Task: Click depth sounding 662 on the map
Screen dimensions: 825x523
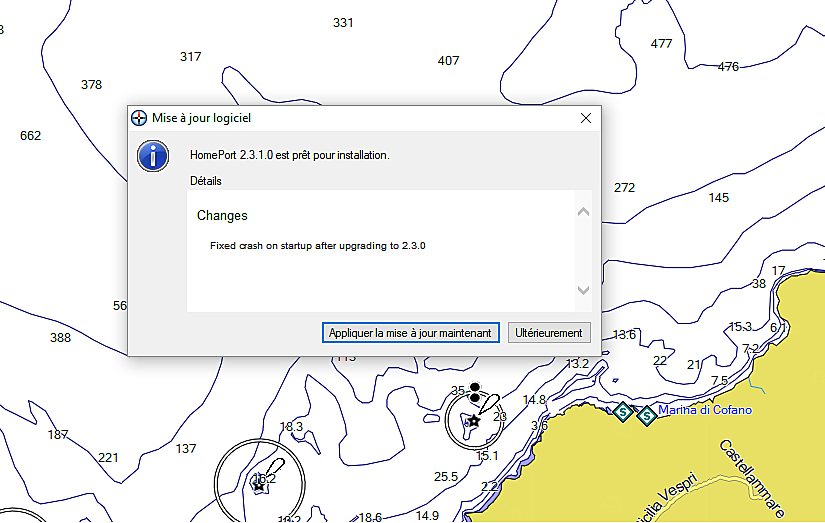Action: [31, 136]
